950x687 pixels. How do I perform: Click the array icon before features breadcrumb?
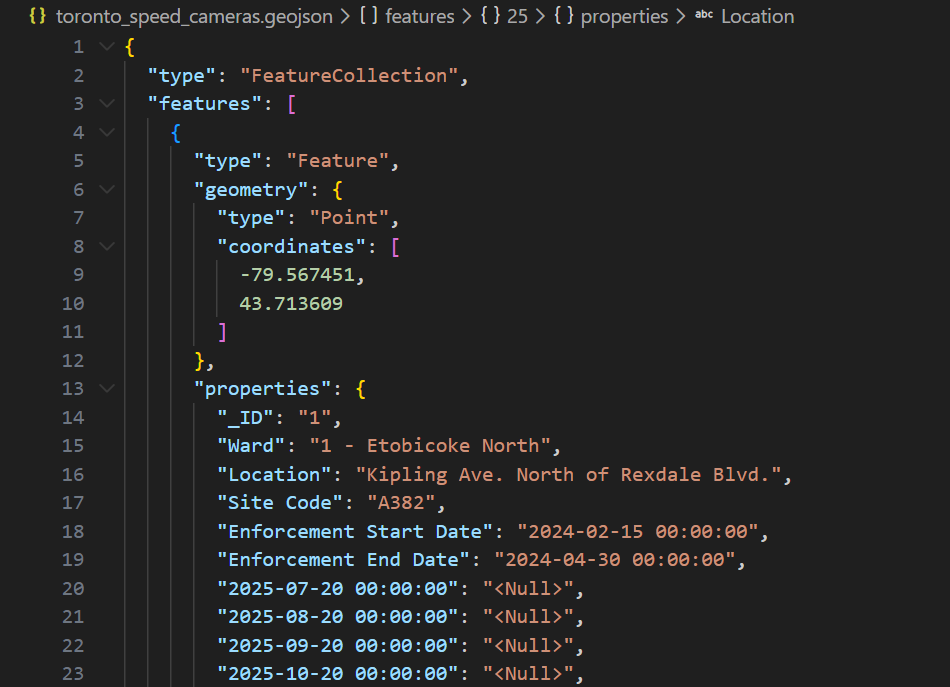coord(368,17)
